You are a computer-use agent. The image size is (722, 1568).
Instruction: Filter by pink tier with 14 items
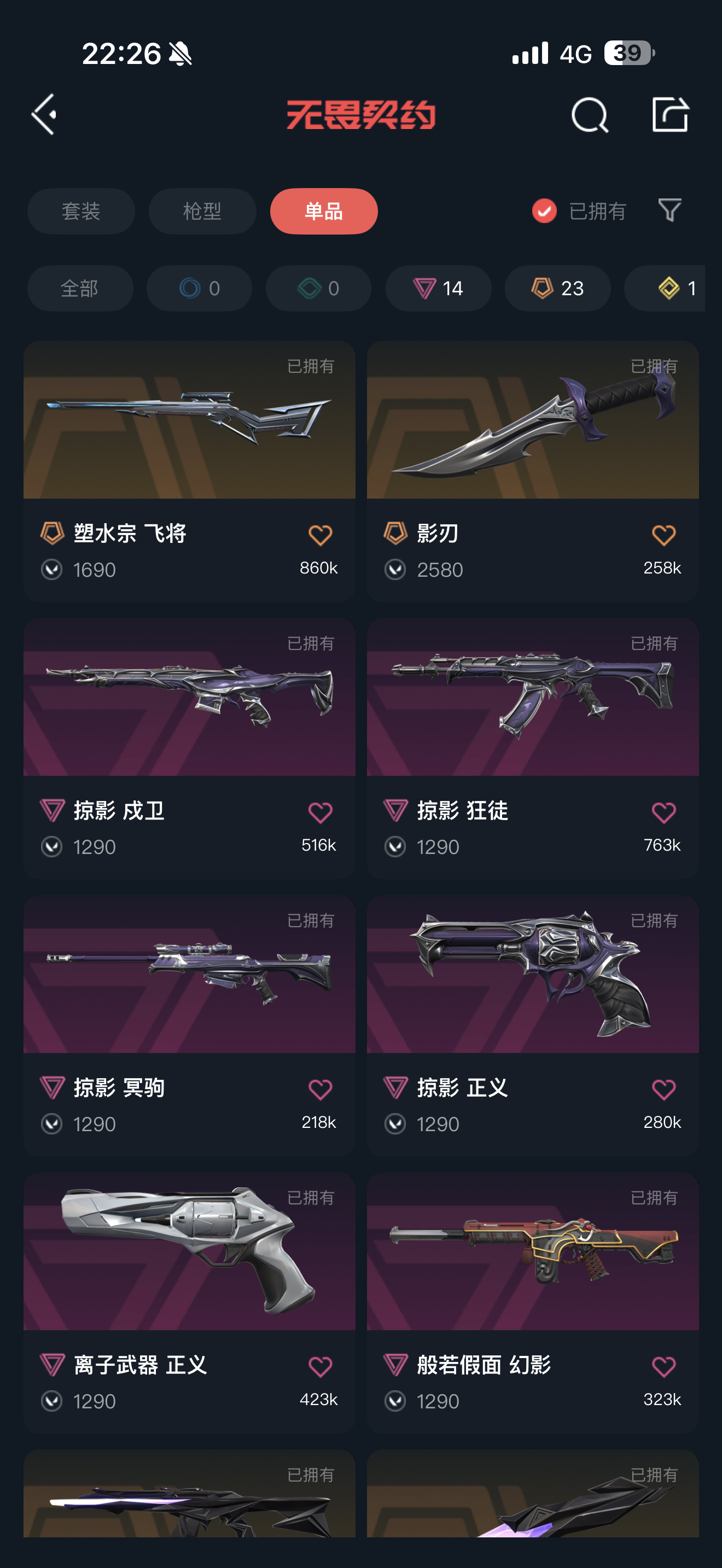[438, 288]
